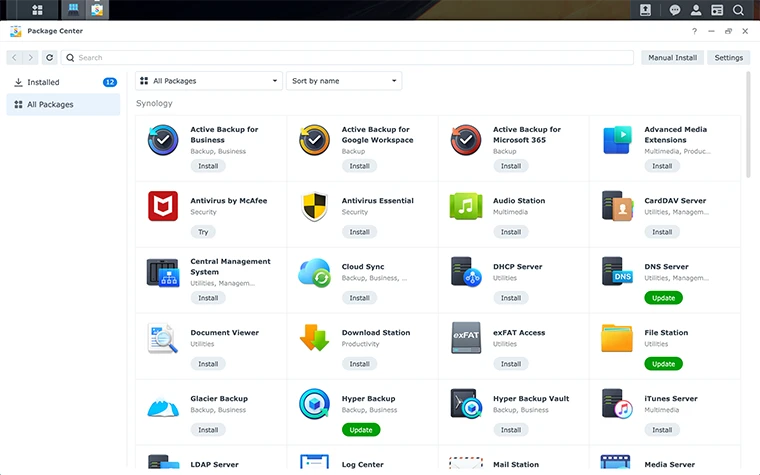Select Installed in the sidebar
This screenshot has width=760, height=475.
(x=63, y=82)
